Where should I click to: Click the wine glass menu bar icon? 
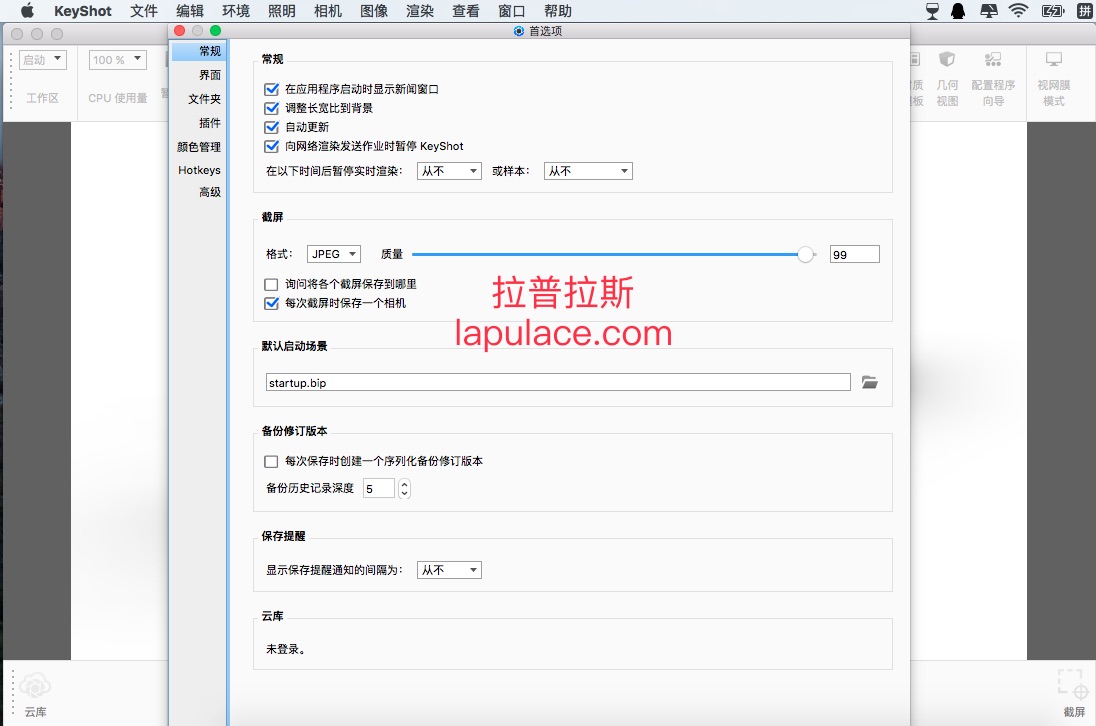(932, 10)
